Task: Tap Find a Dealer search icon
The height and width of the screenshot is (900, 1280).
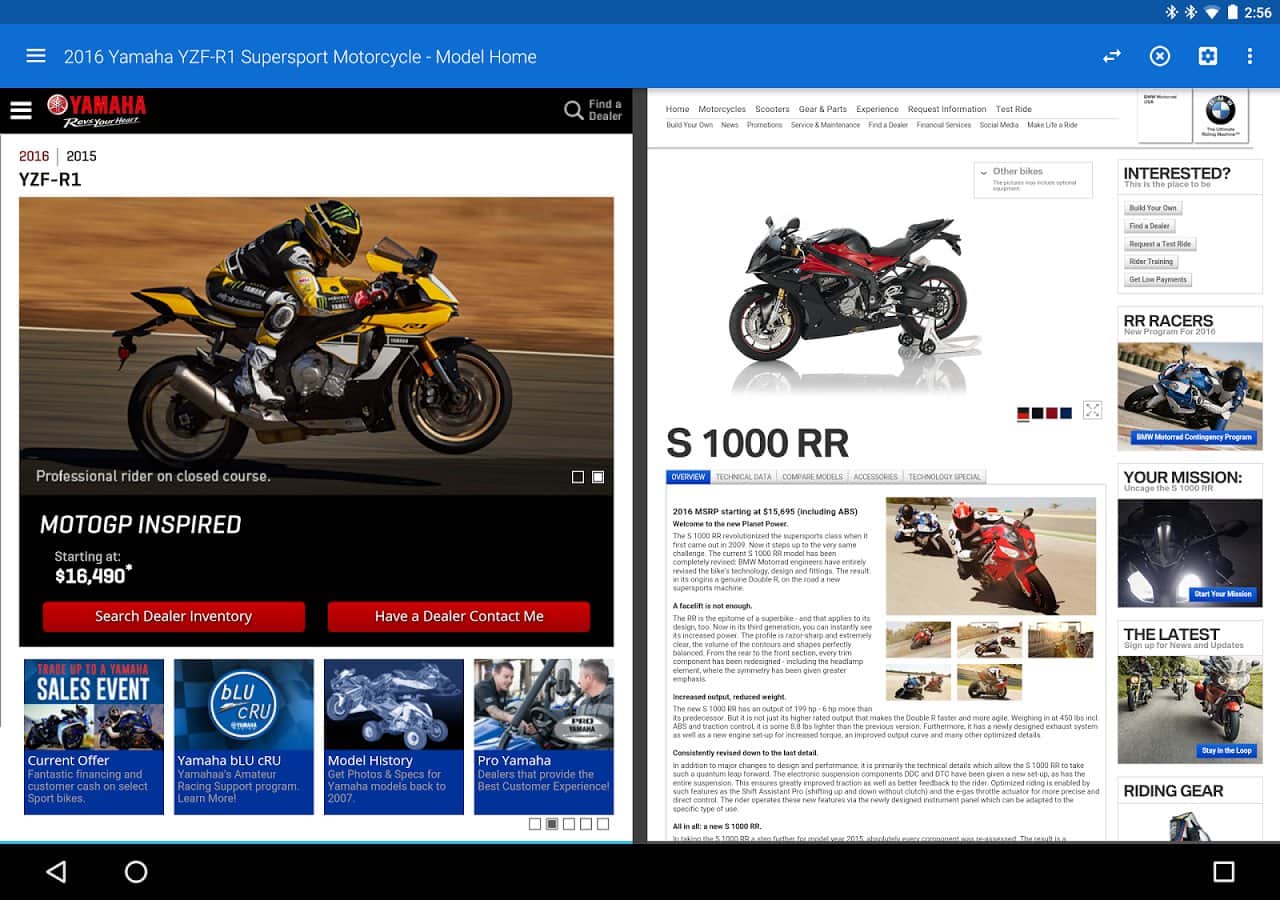Action: [574, 111]
